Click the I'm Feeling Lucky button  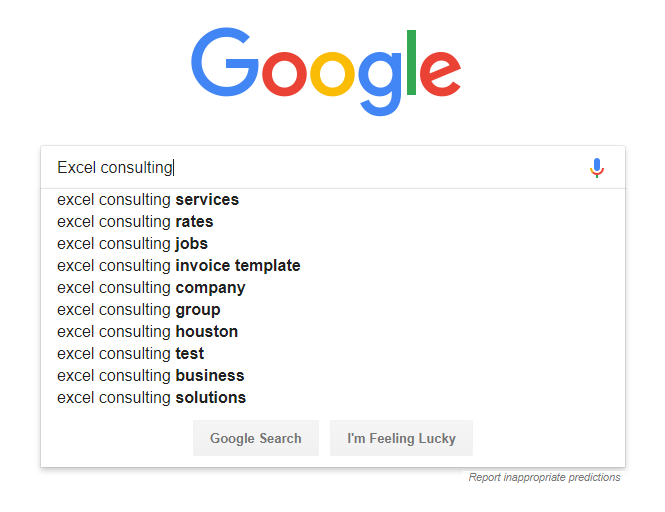click(x=401, y=438)
